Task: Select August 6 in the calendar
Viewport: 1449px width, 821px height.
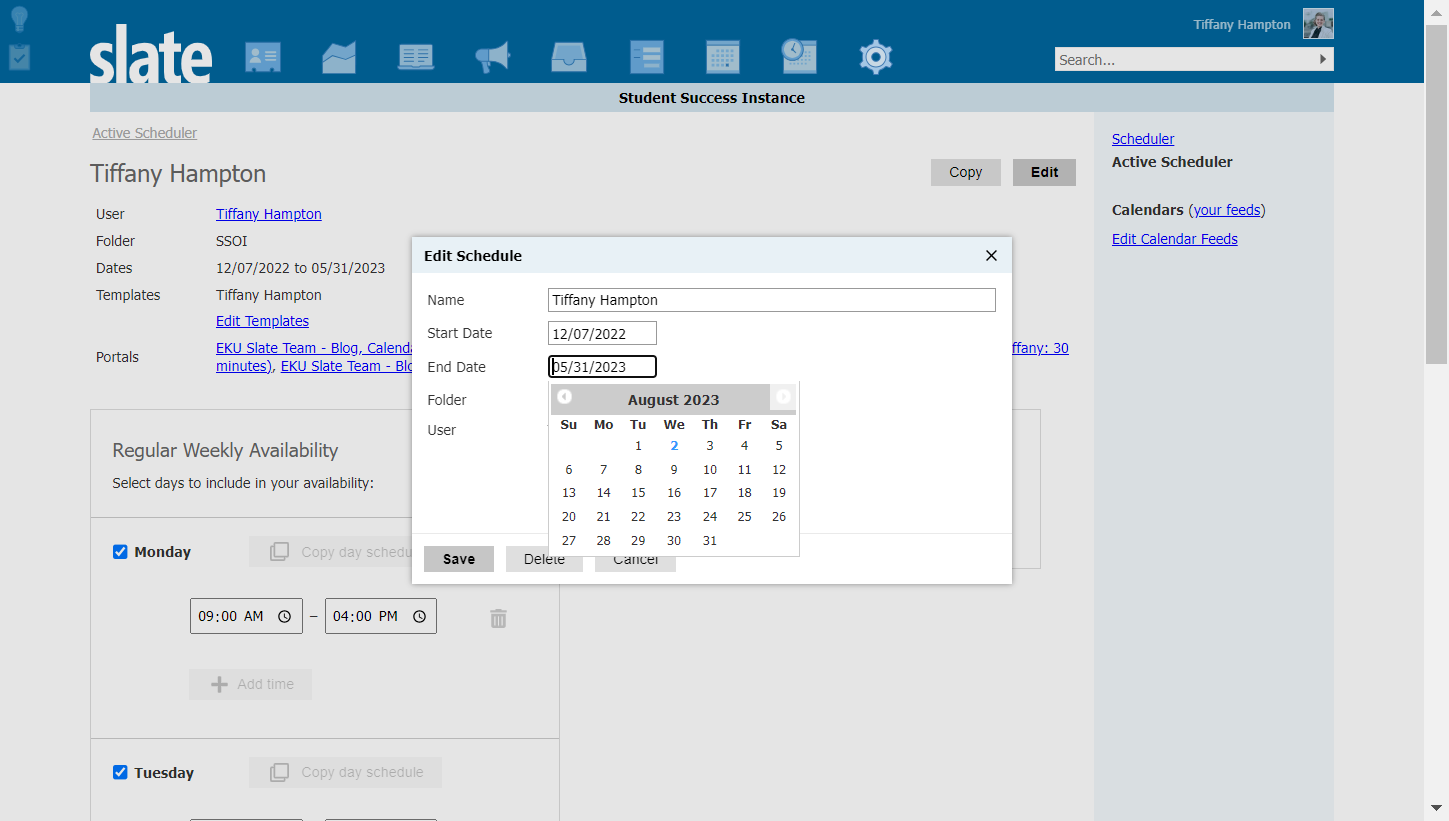Action: [569, 470]
